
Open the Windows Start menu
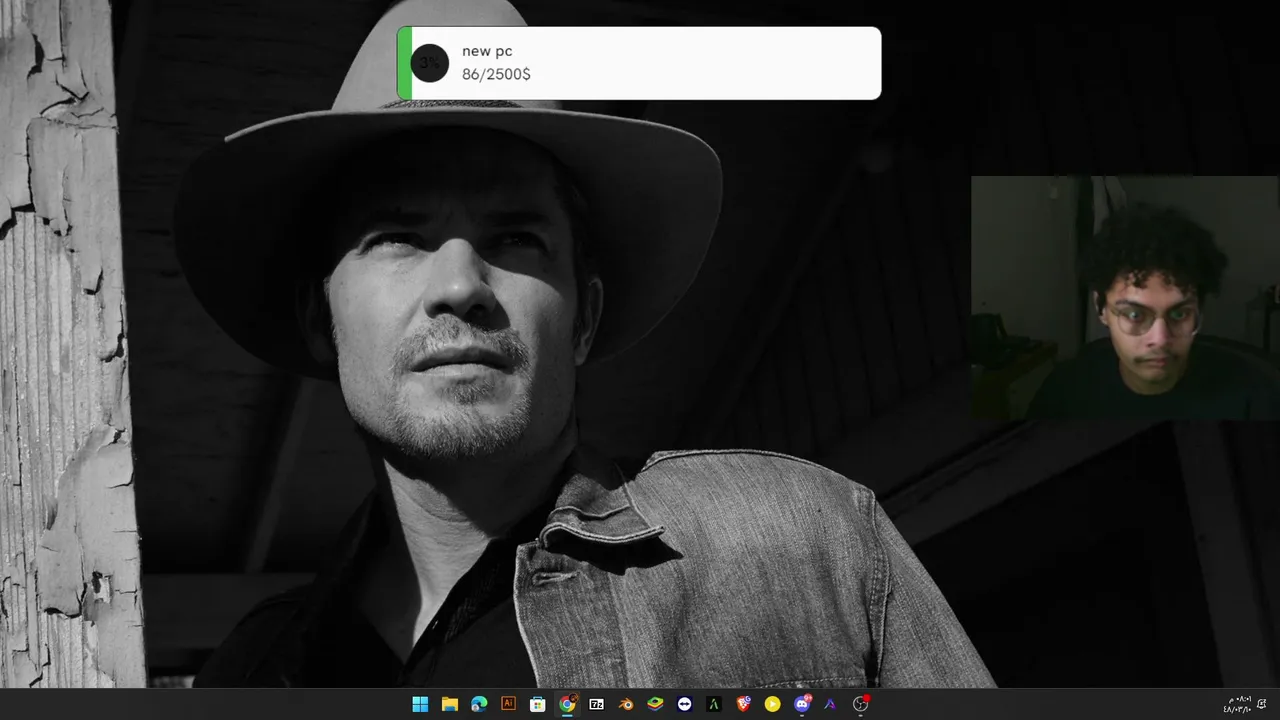tap(420, 704)
